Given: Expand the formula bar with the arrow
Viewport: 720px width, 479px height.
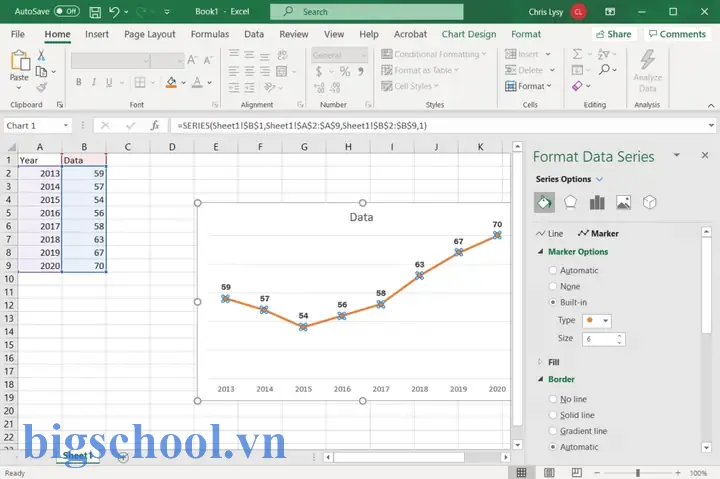Looking at the screenshot, I should (711, 125).
